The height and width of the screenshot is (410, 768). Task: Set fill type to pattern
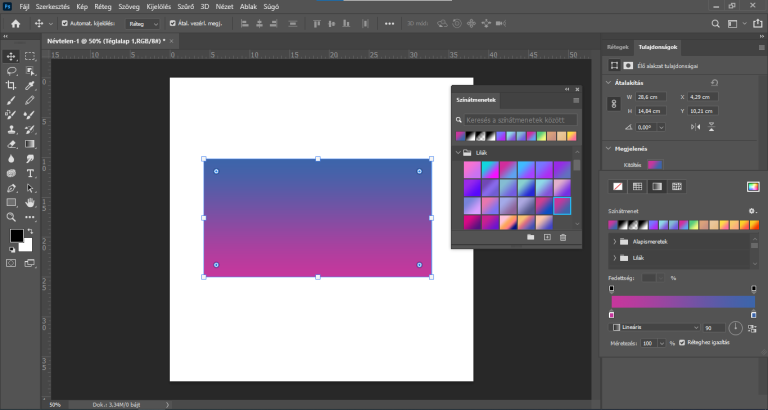point(677,187)
